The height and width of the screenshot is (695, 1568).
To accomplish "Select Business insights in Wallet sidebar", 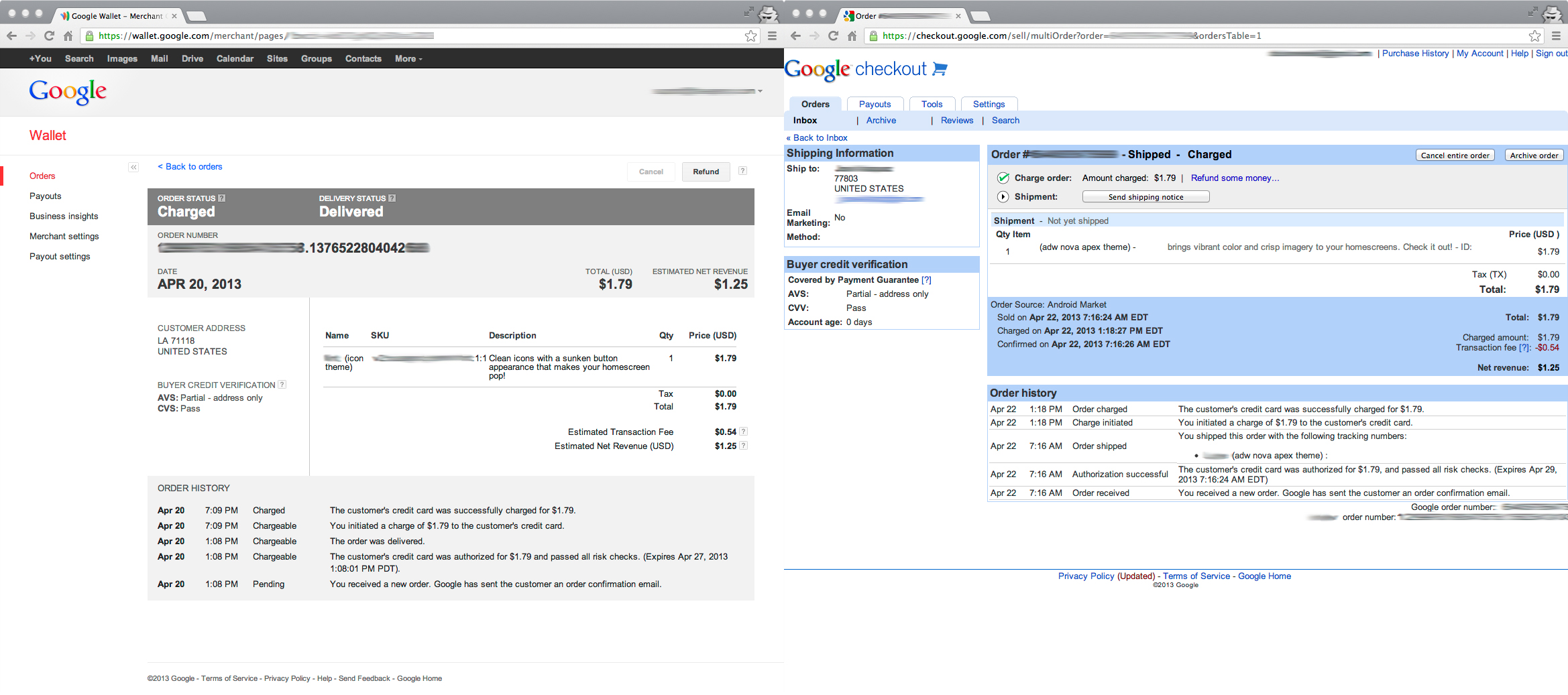I will coord(64,216).
